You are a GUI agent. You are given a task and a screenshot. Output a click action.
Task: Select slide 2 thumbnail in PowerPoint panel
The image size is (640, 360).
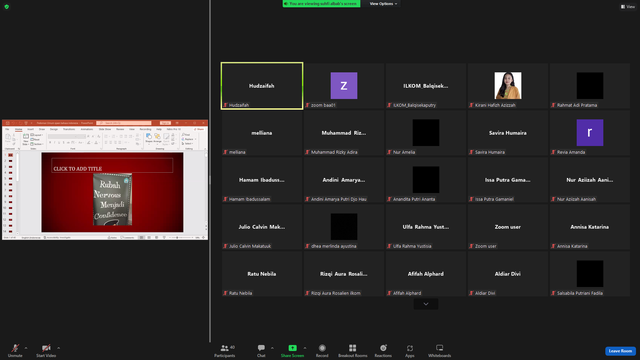click(x=11, y=161)
